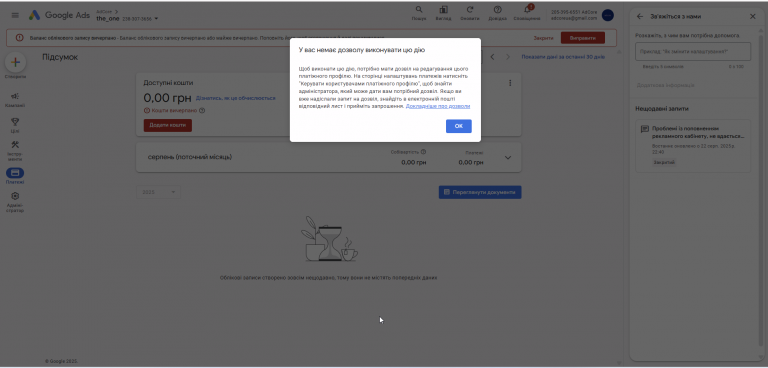
Task: Focus the help request text field
Action: [x=693, y=51]
